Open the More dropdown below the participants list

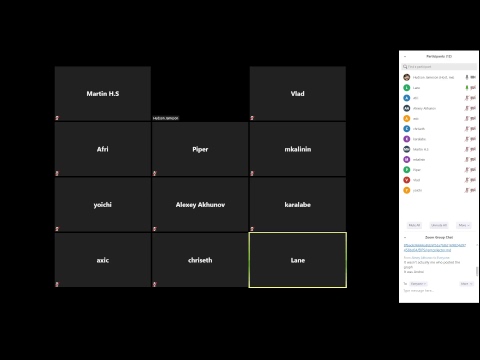464,225
